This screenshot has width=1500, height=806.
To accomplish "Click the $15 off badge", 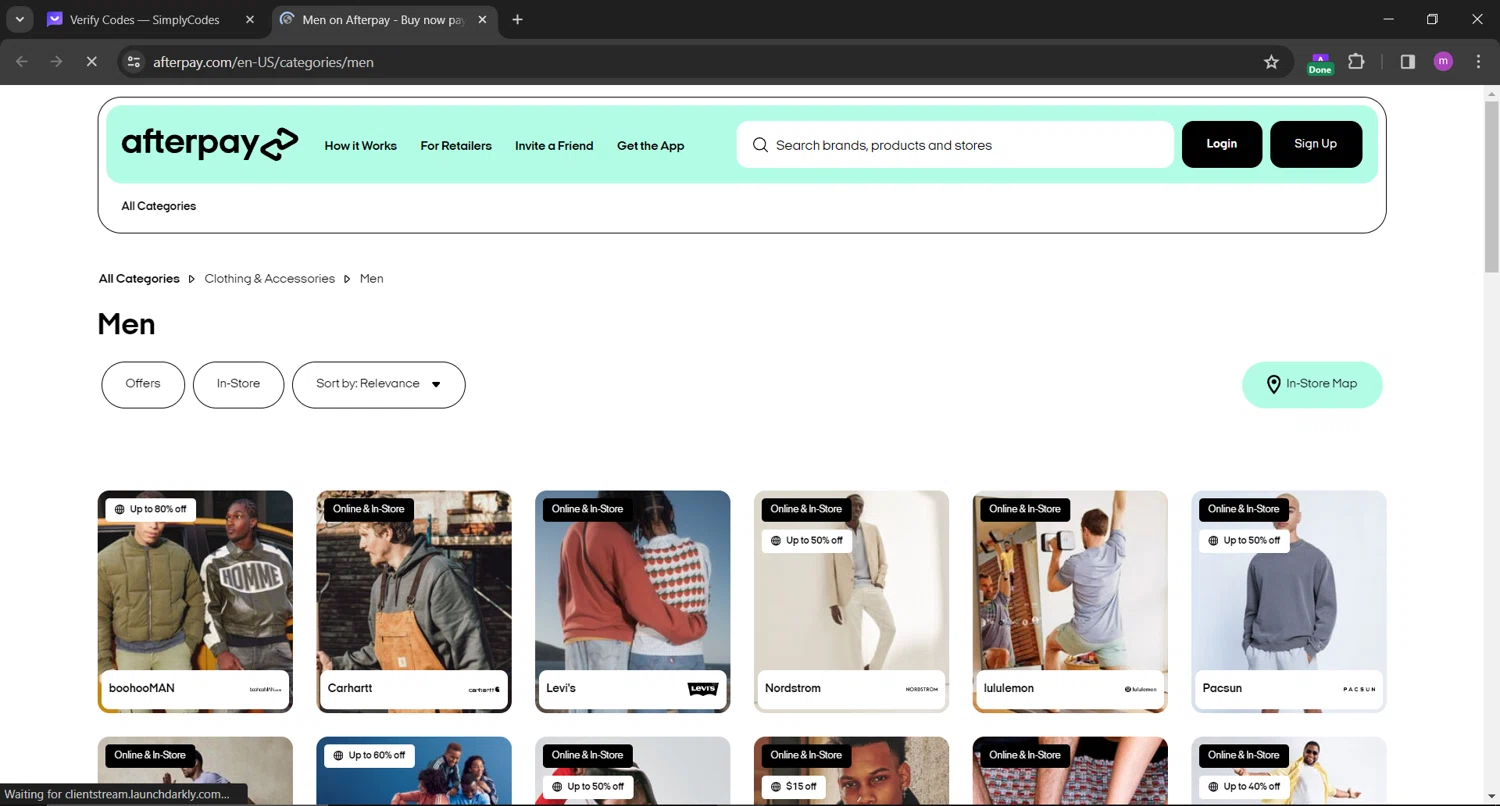I will 794,786.
